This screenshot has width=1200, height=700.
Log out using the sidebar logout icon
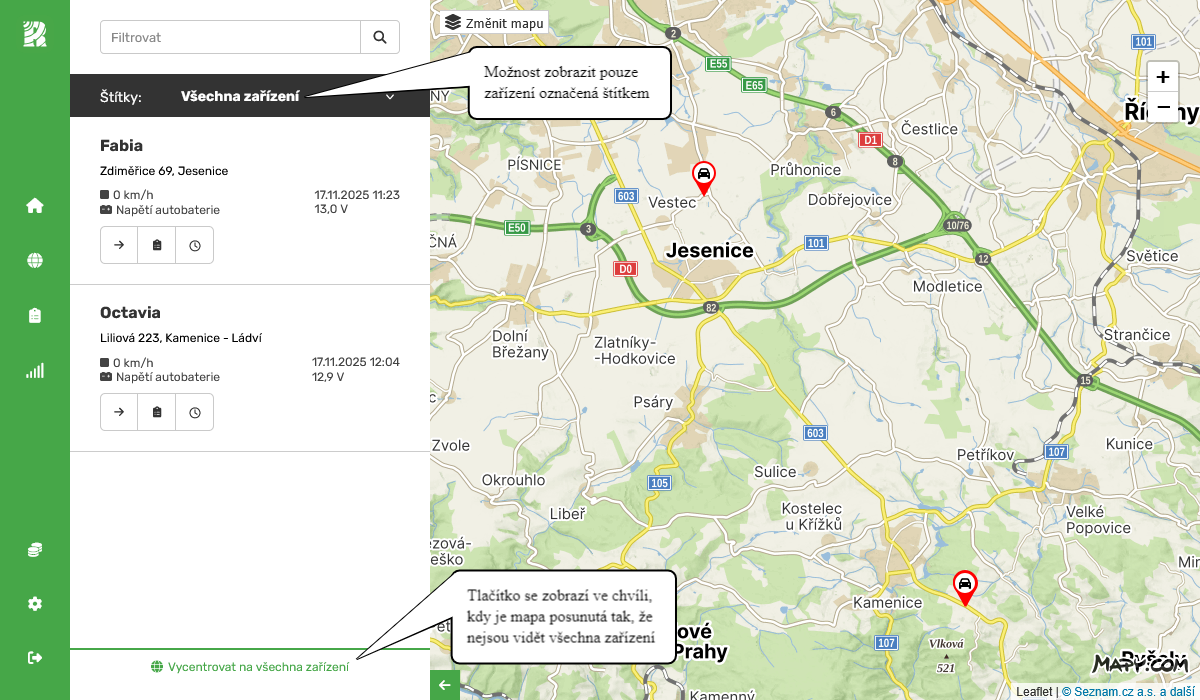(34, 657)
